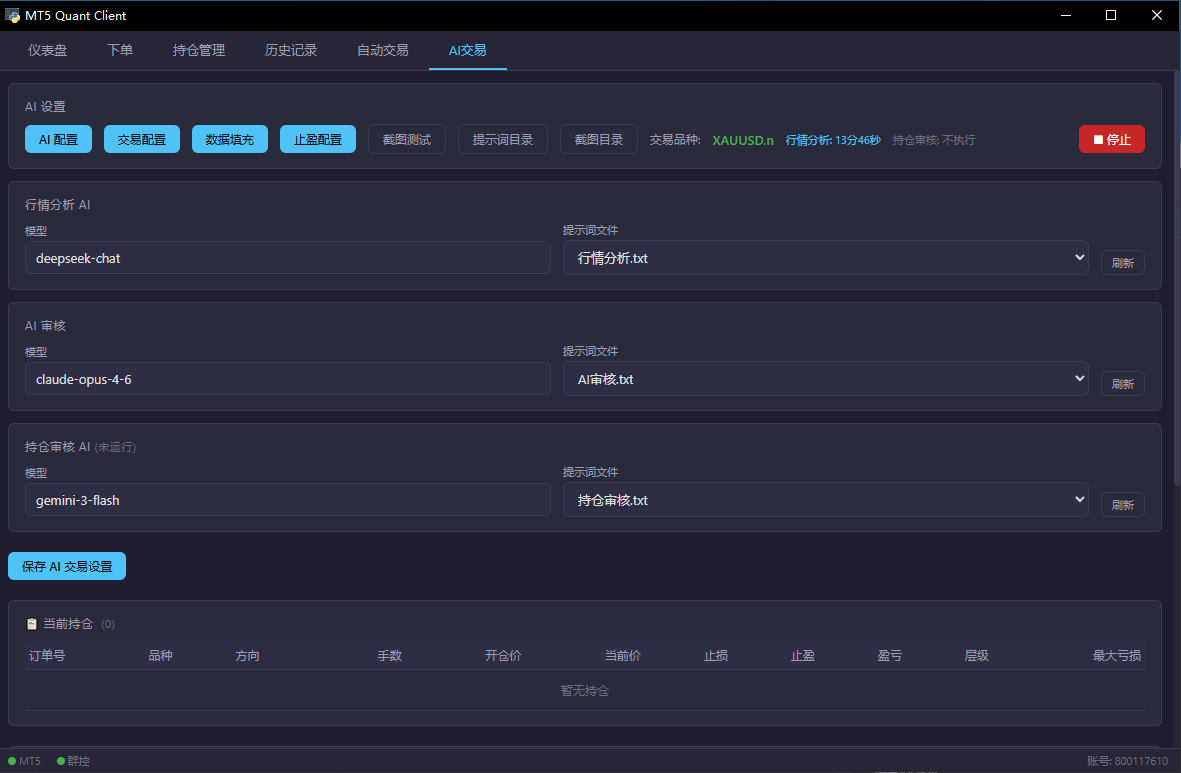The height and width of the screenshot is (773, 1181).
Task: Click the claude-opus-4-6 model field
Action: click(x=287, y=379)
